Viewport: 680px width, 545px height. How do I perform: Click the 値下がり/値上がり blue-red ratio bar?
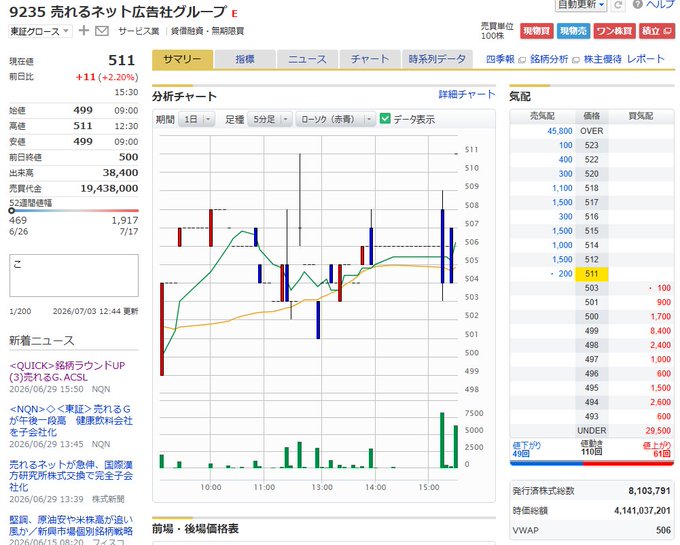tap(592, 463)
